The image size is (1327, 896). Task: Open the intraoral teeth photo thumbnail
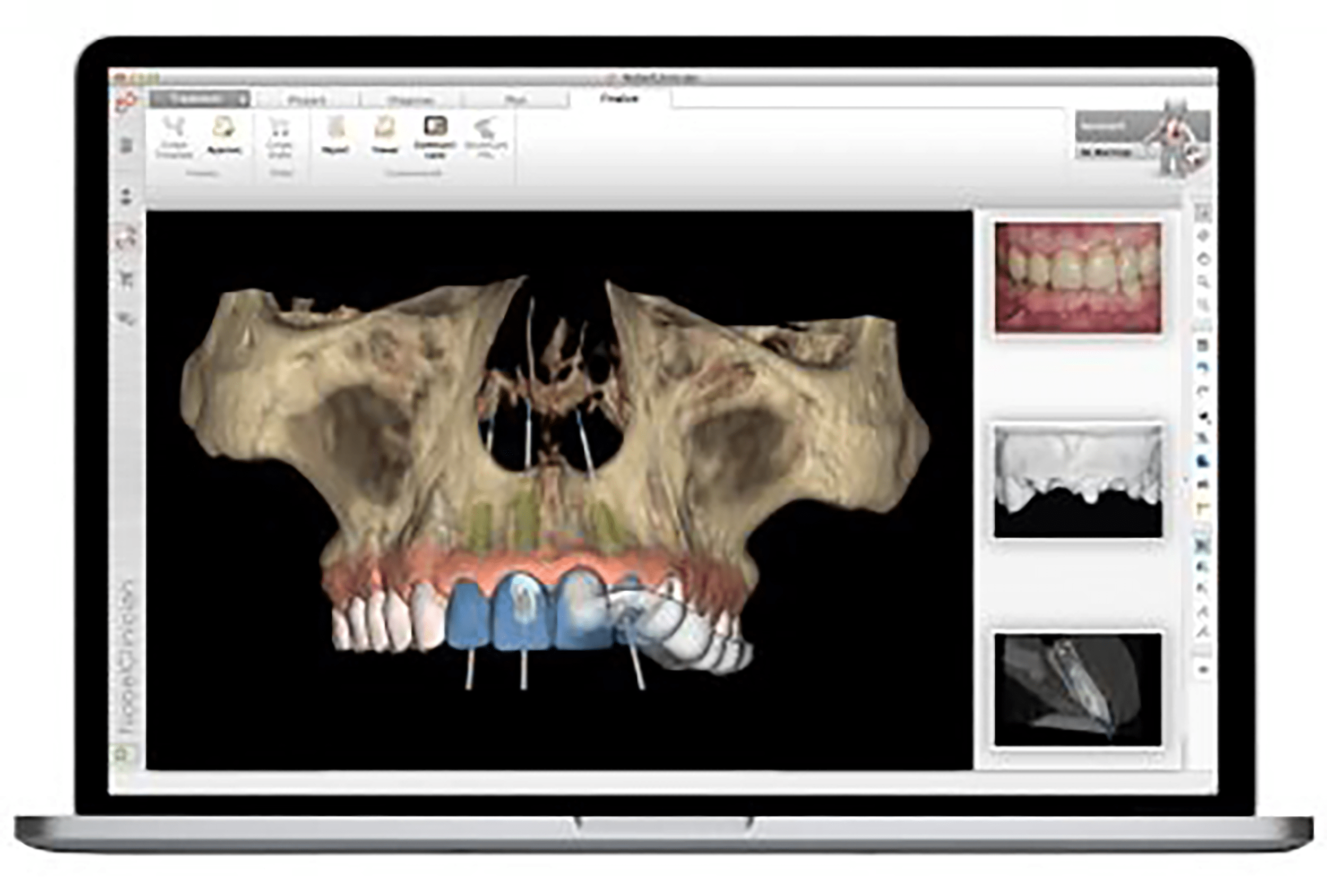click(1078, 278)
